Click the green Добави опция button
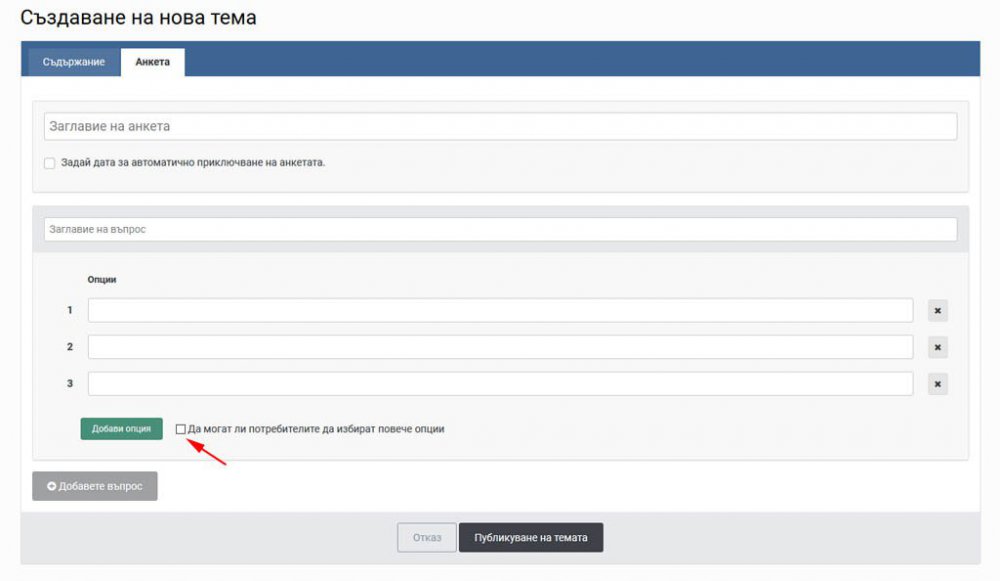The image size is (1000, 581). pos(123,428)
